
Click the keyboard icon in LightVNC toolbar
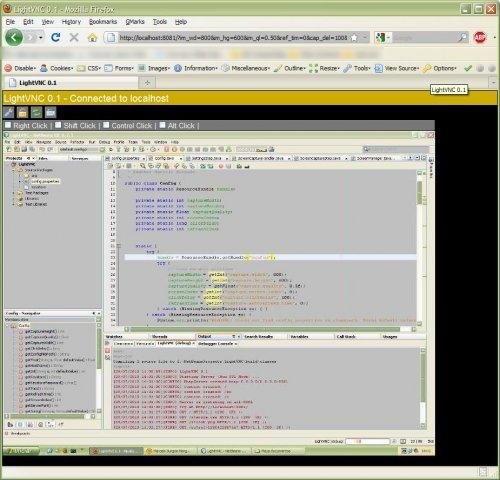tap(50, 113)
